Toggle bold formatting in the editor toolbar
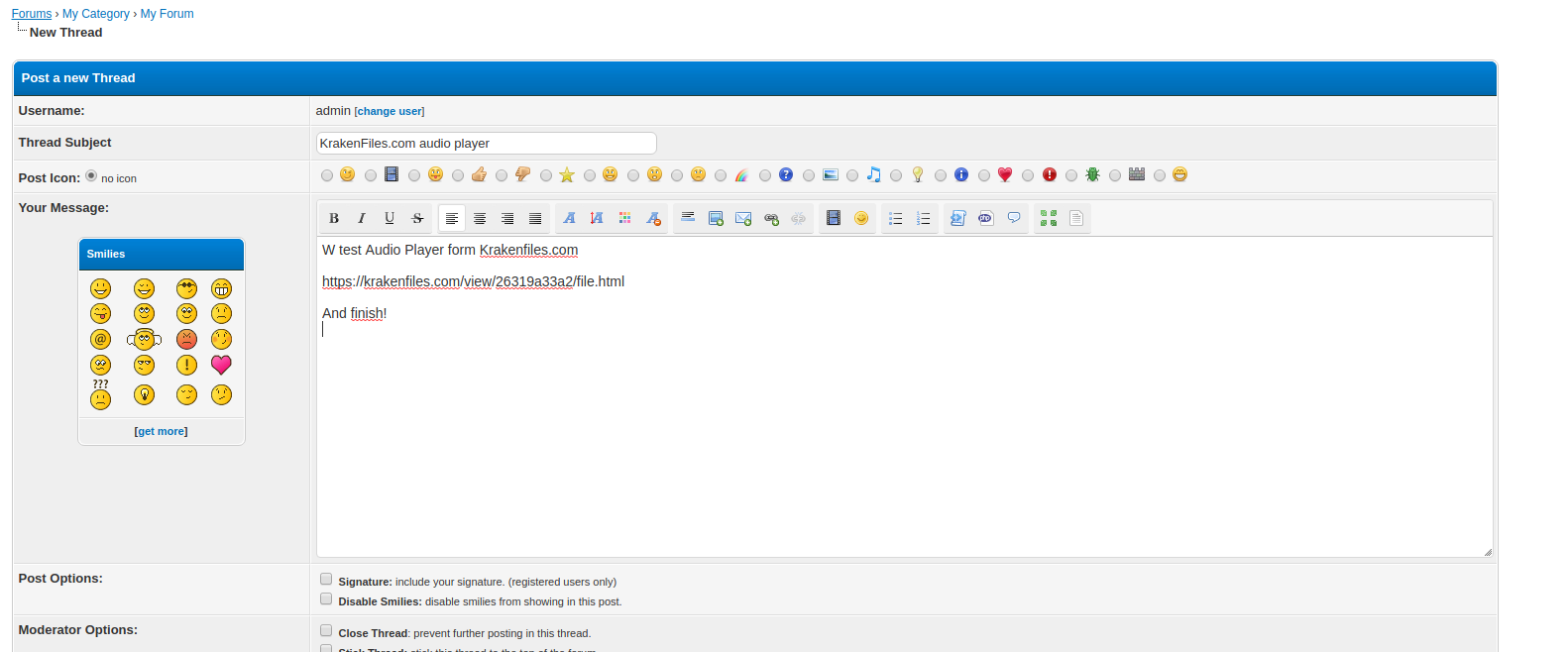Viewport: 1568px width, 652px height. click(x=334, y=218)
